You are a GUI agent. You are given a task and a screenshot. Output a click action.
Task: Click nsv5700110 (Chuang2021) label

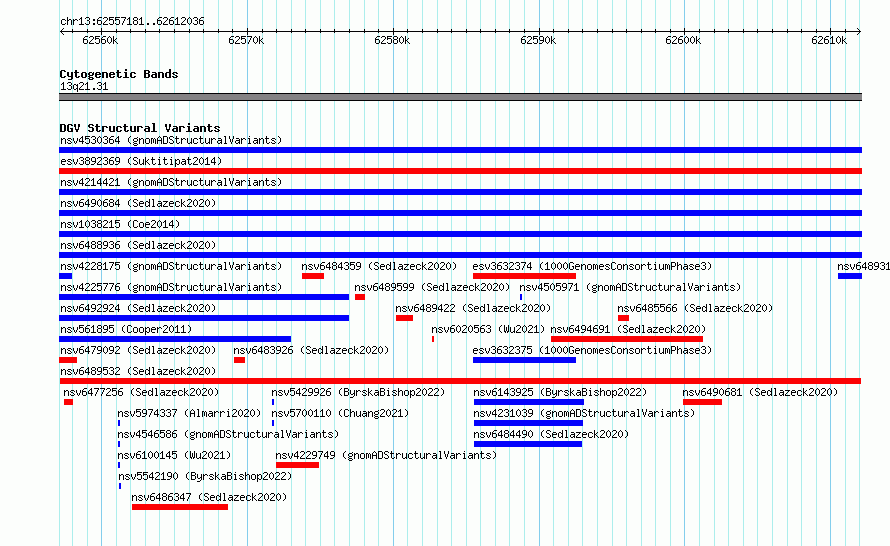340,413
